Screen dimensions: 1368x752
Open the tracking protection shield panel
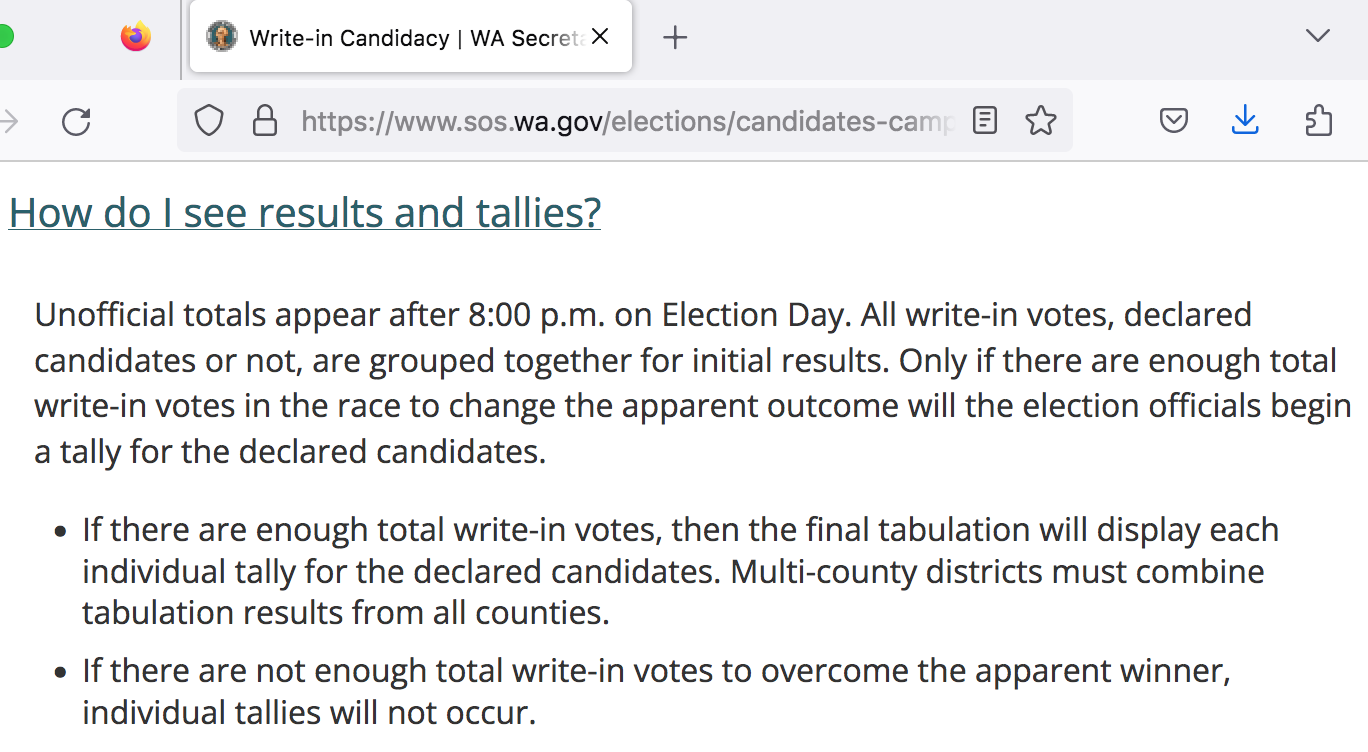[x=208, y=122]
